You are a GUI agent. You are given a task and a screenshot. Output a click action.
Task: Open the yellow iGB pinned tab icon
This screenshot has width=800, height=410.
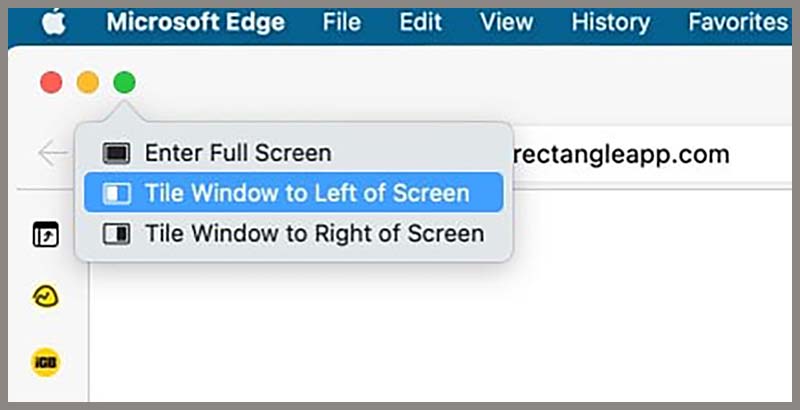click(46, 361)
